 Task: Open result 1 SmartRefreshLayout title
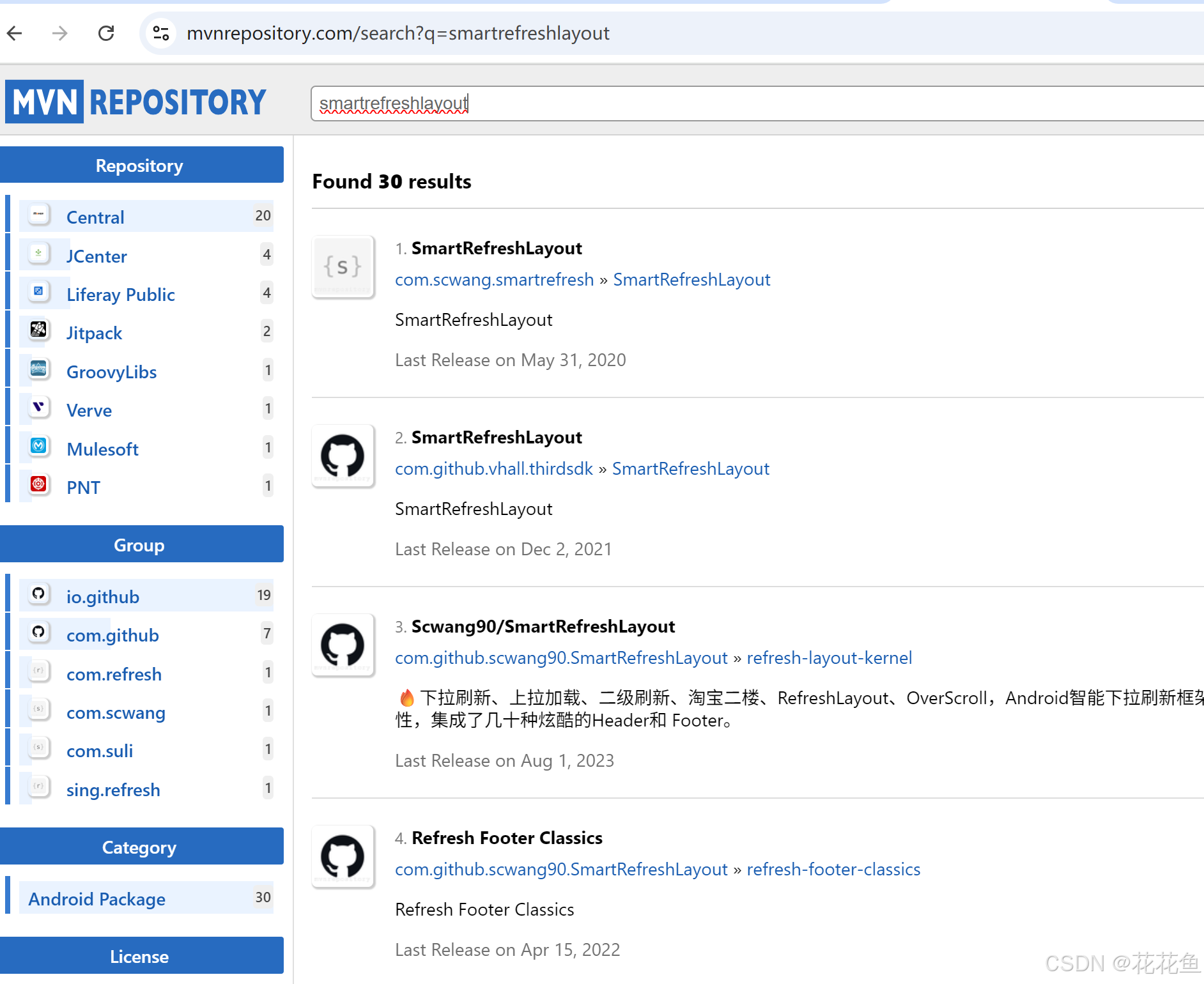coord(497,248)
